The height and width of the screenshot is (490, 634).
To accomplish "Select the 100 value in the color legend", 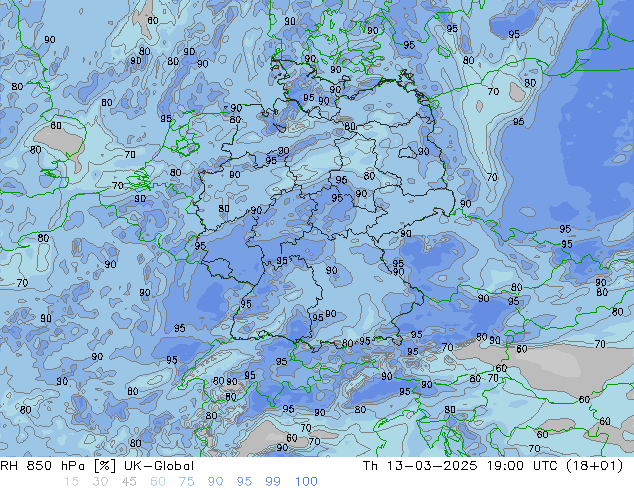I will pos(306,482).
